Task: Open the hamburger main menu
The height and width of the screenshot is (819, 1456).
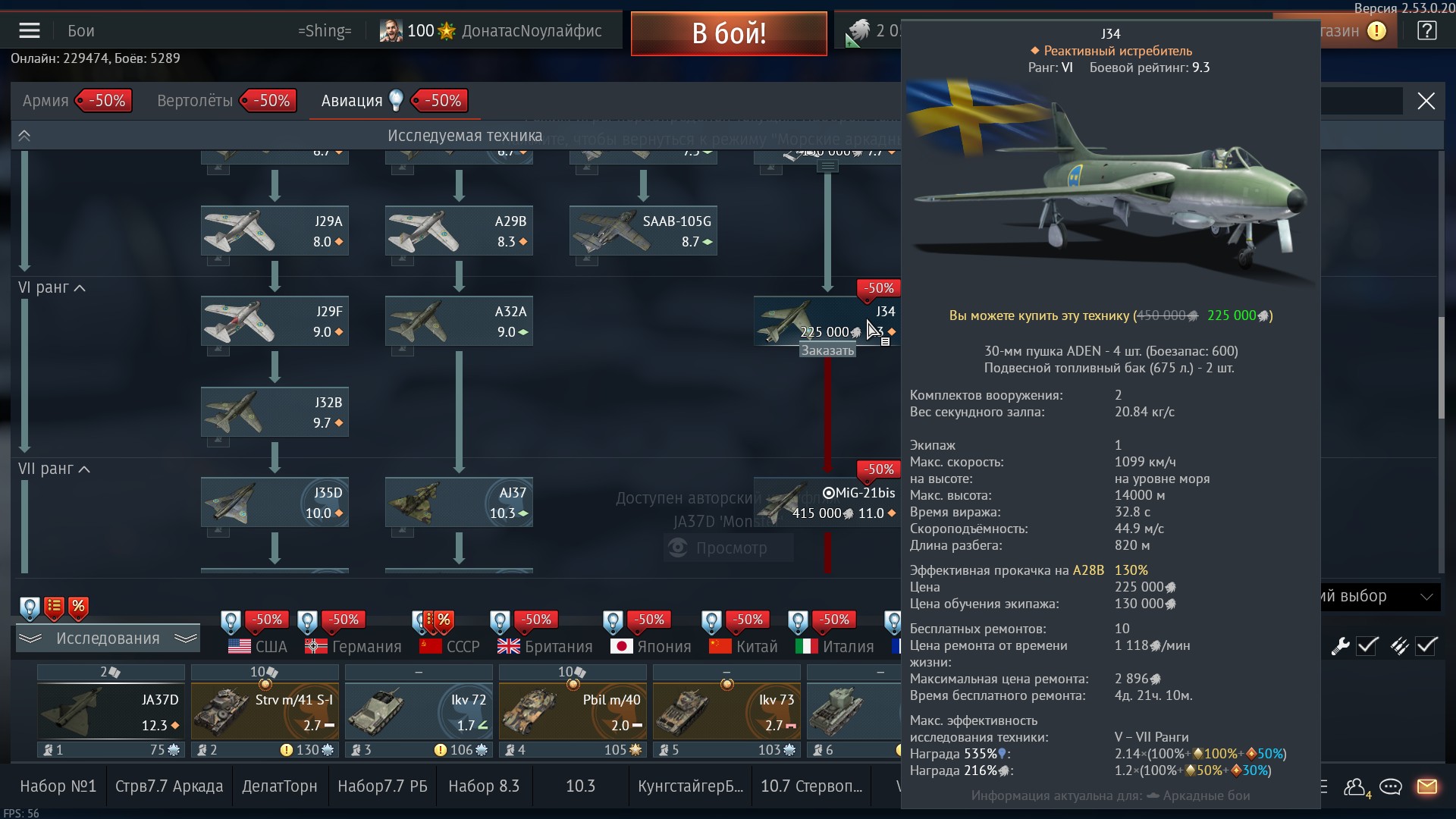Action: tap(30, 31)
